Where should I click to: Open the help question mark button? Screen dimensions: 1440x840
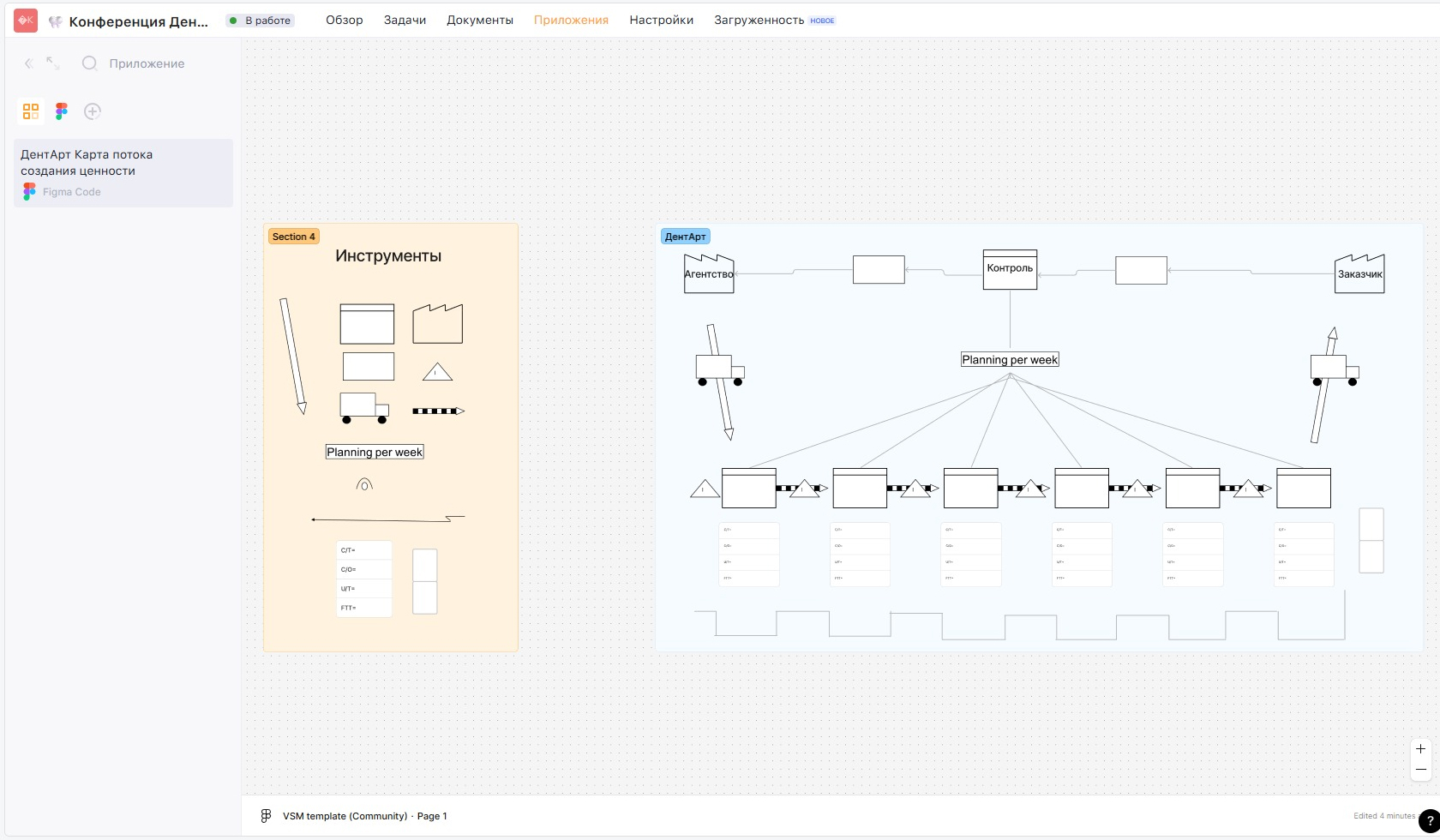[x=1429, y=821]
